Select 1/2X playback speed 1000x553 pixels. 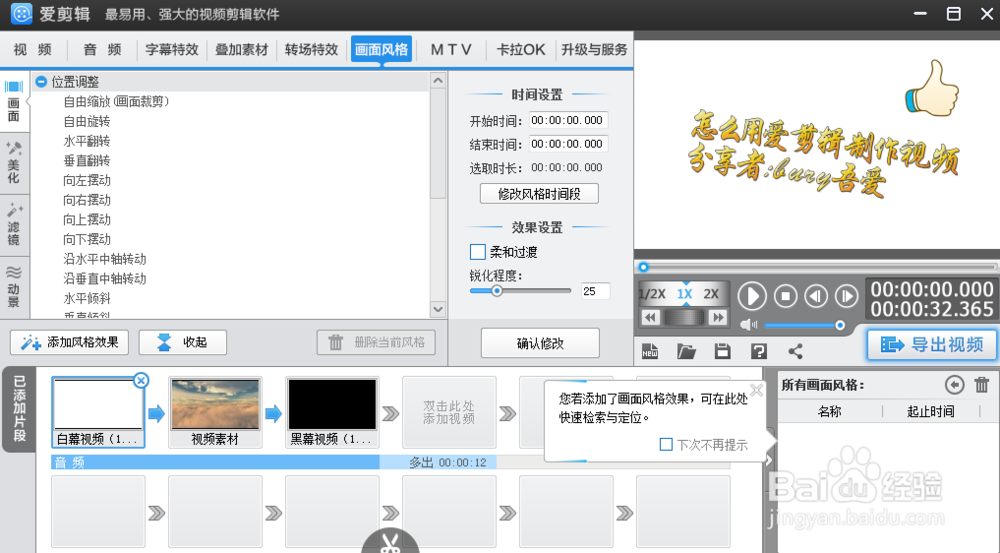pyautogui.click(x=652, y=294)
